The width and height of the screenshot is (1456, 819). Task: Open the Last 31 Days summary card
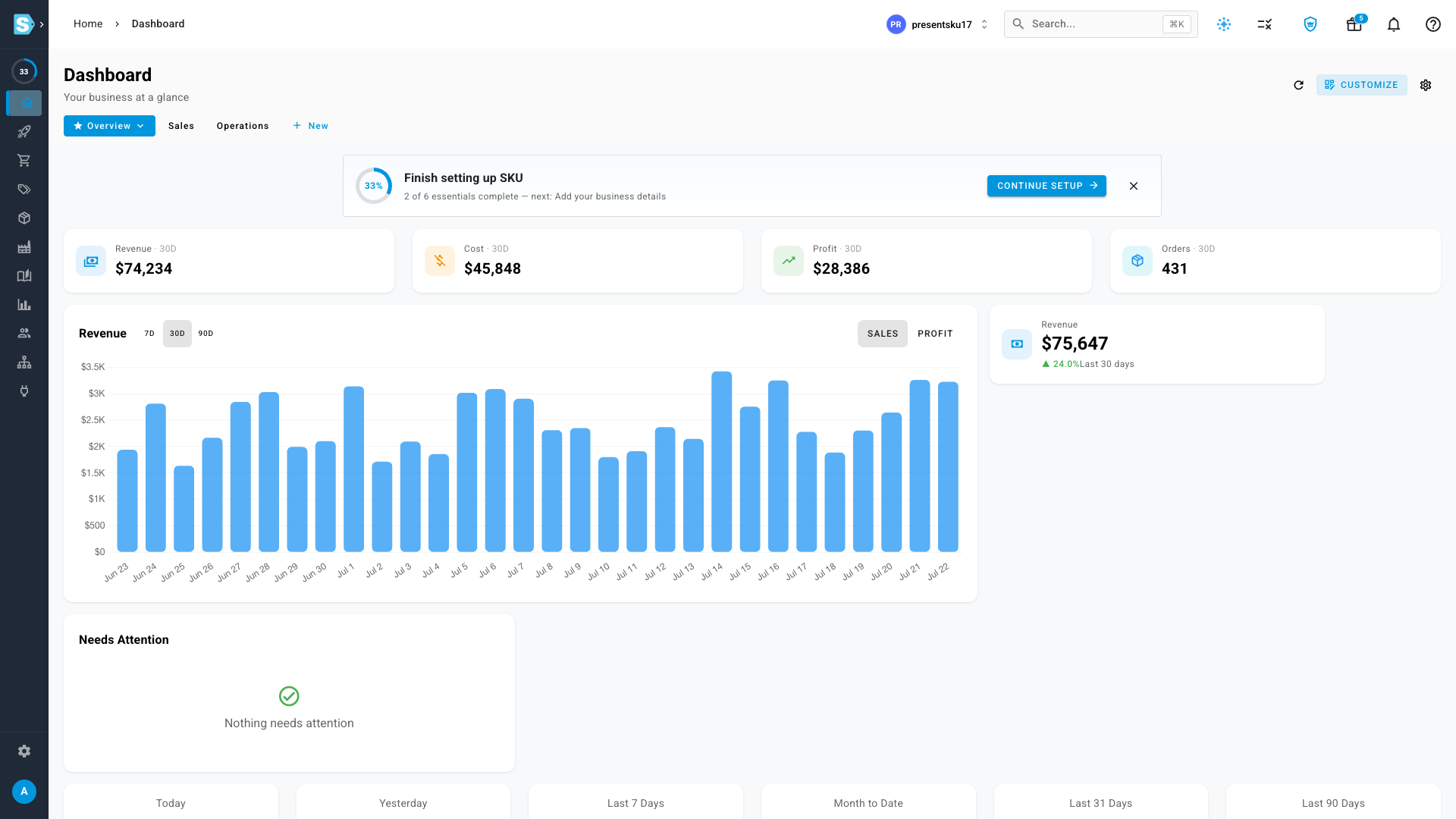(1101, 802)
